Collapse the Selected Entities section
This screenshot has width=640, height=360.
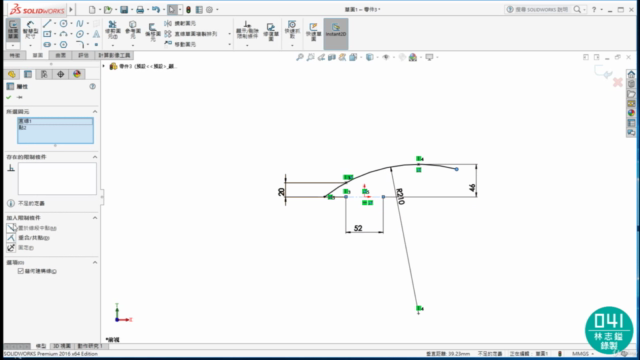tap(95, 111)
